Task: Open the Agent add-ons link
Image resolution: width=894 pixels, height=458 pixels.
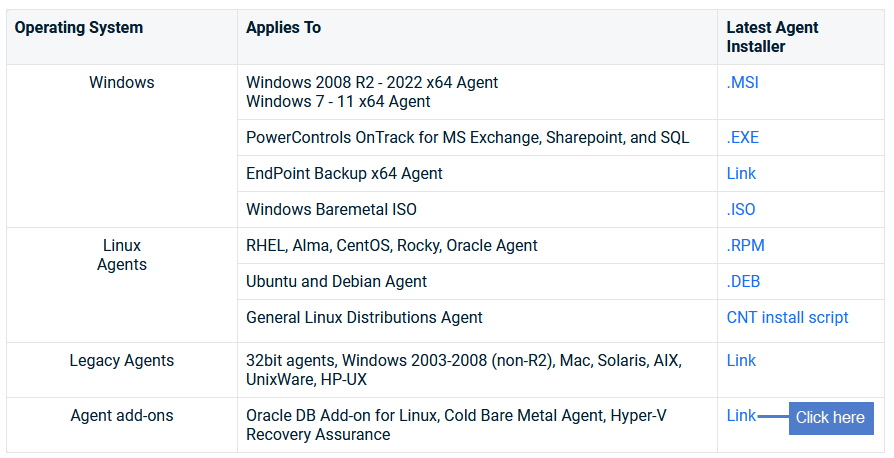Action: pyautogui.click(x=741, y=415)
